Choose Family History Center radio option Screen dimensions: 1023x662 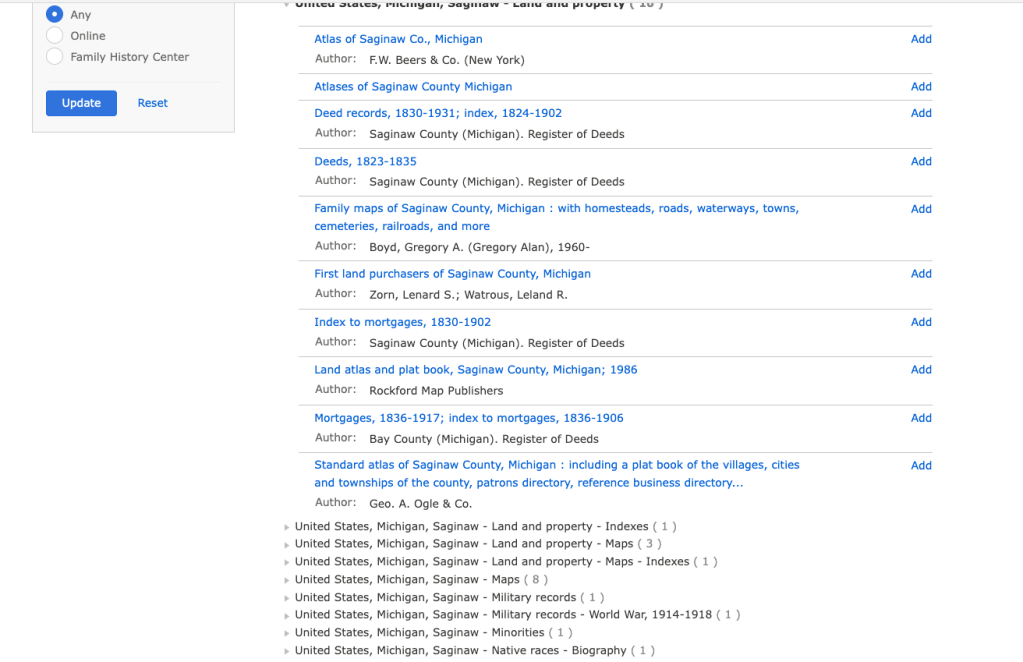click(x=55, y=57)
